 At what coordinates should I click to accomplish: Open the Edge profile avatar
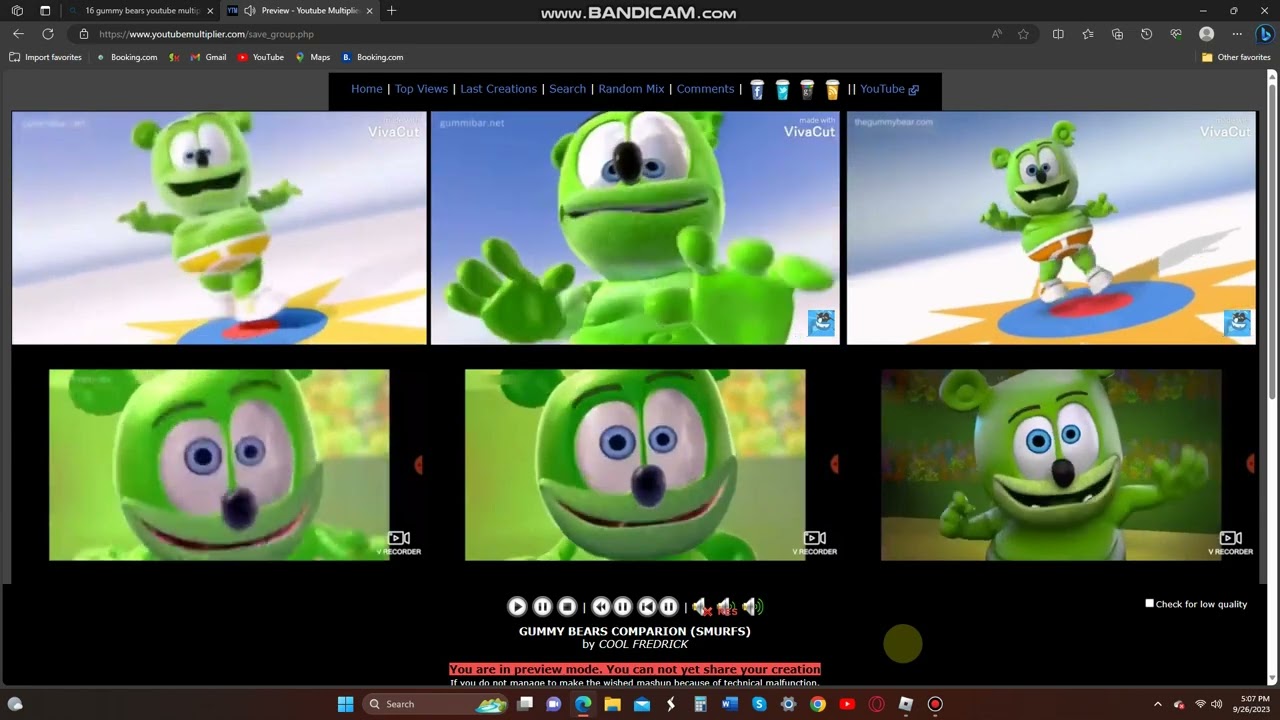point(1206,34)
